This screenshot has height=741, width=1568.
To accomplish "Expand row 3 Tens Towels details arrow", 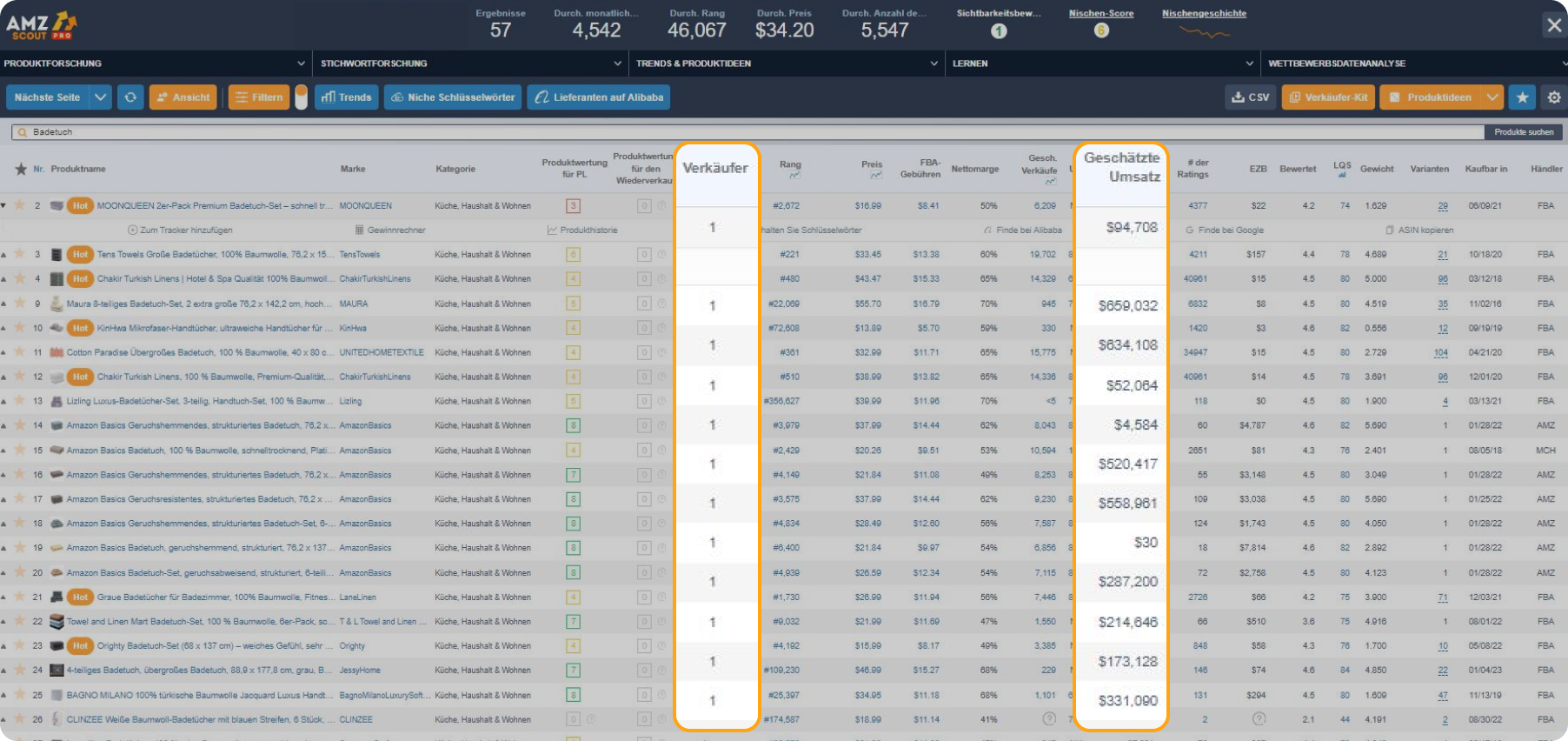I will tap(3, 255).
